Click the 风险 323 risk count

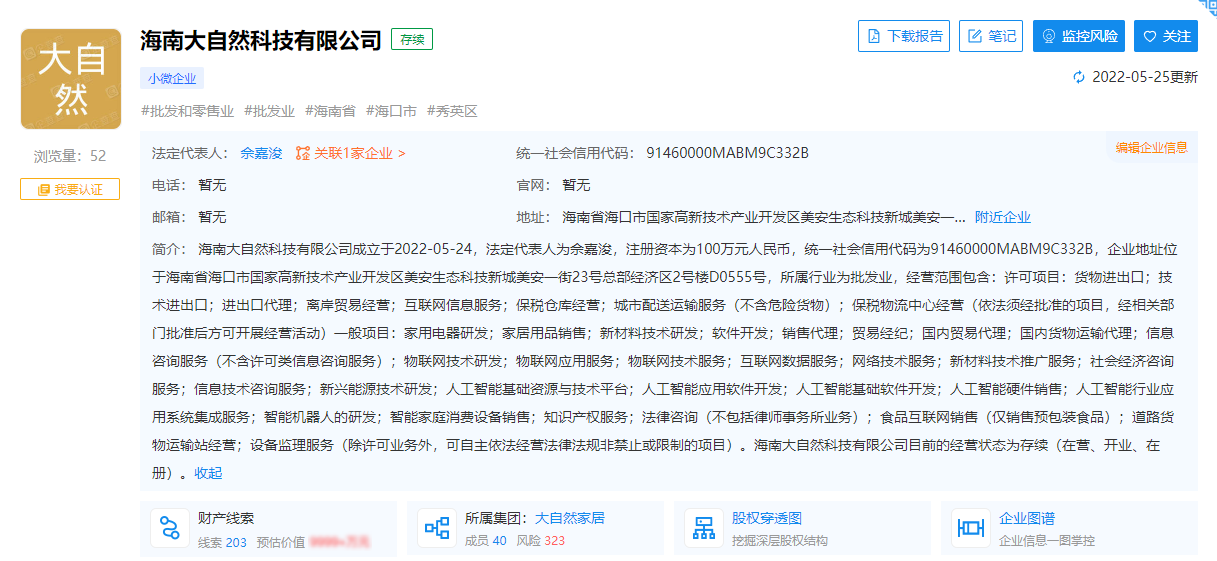click(x=541, y=541)
